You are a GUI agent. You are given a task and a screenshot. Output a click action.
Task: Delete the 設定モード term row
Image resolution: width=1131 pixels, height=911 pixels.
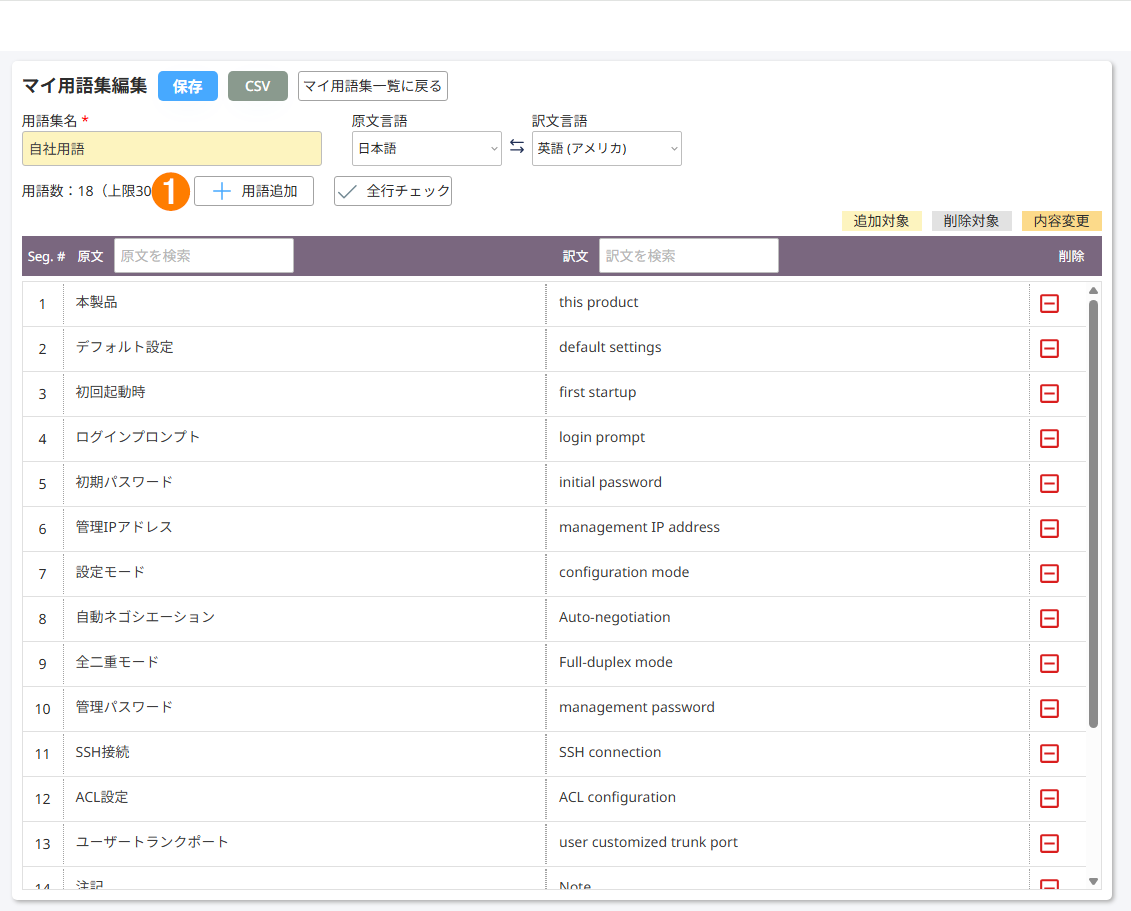tap(1049, 573)
